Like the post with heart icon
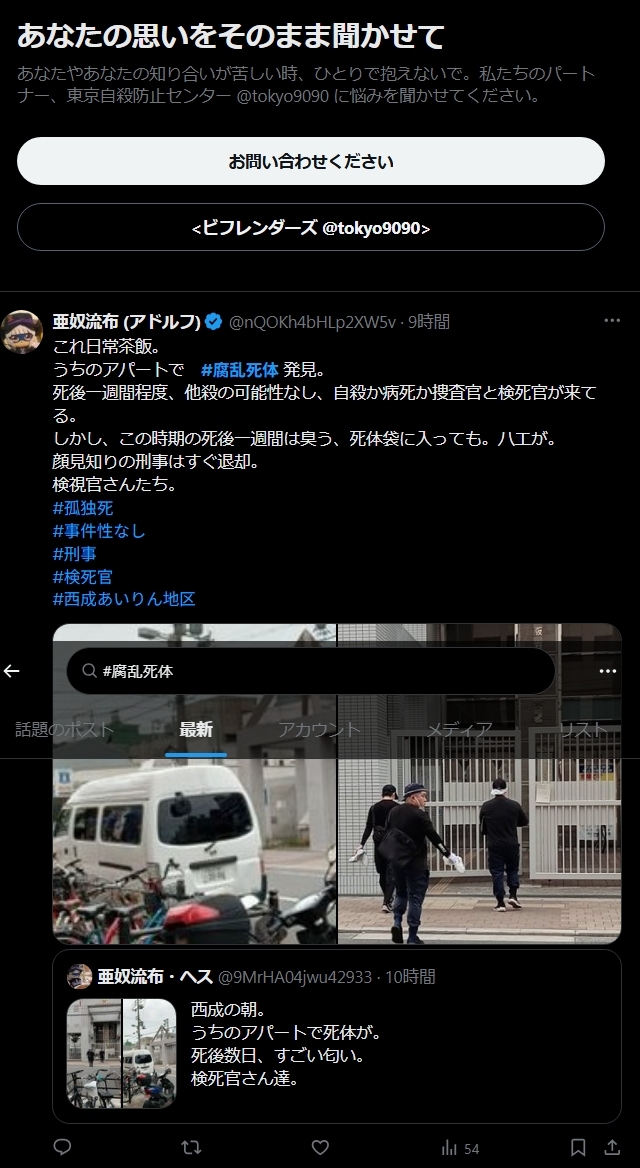This screenshot has height=1168, width=640. point(320,1147)
